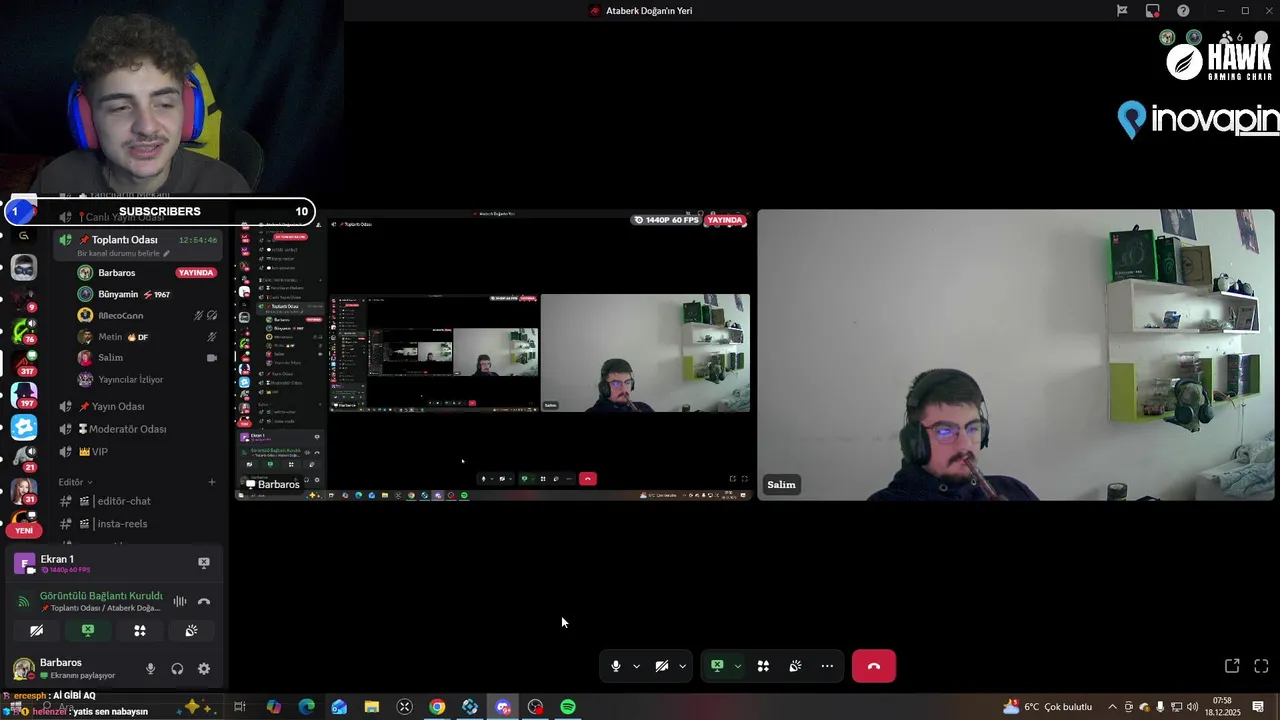Select Barbaros in voice channel list
This screenshot has height=720, width=1280.
(148, 273)
